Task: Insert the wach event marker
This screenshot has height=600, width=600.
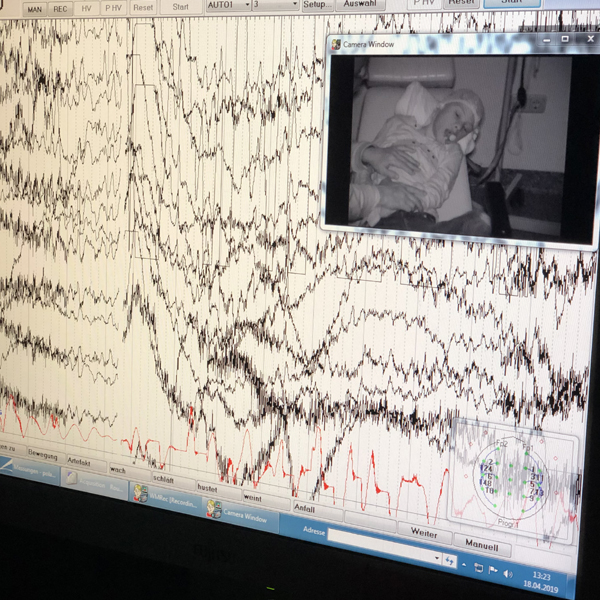Action: (129, 471)
